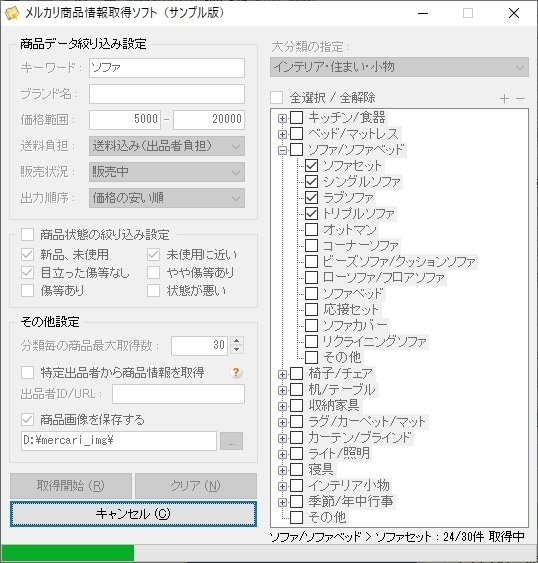Check the リクライニングソファ checkbox
This screenshot has height=563, width=538.
tap(311, 341)
